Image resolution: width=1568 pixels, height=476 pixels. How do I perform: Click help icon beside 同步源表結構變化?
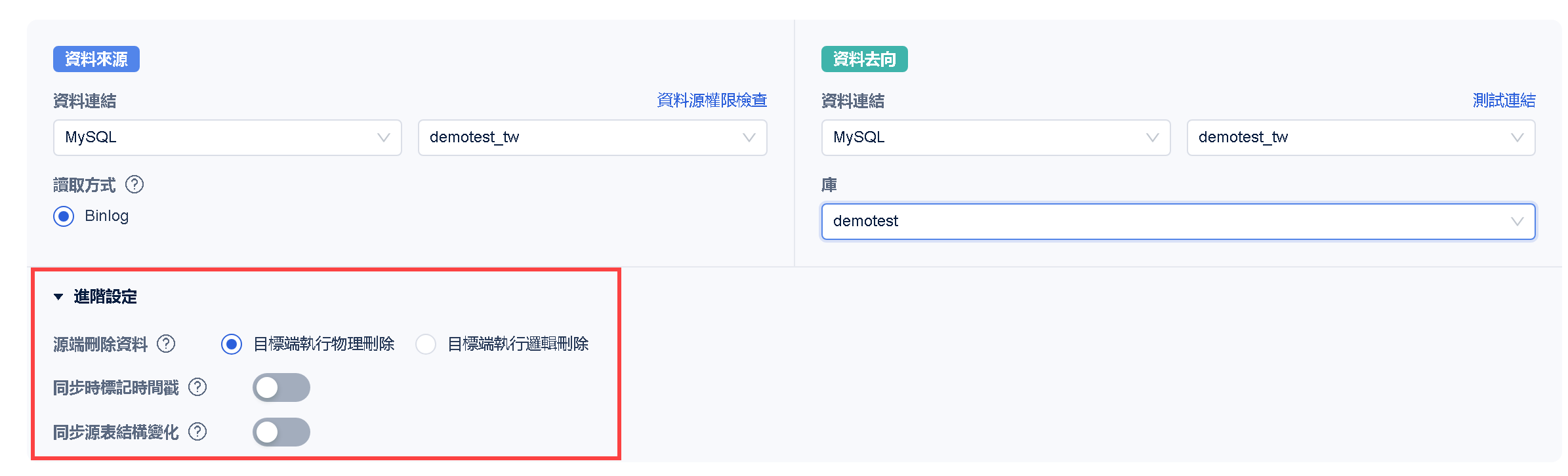(197, 431)
